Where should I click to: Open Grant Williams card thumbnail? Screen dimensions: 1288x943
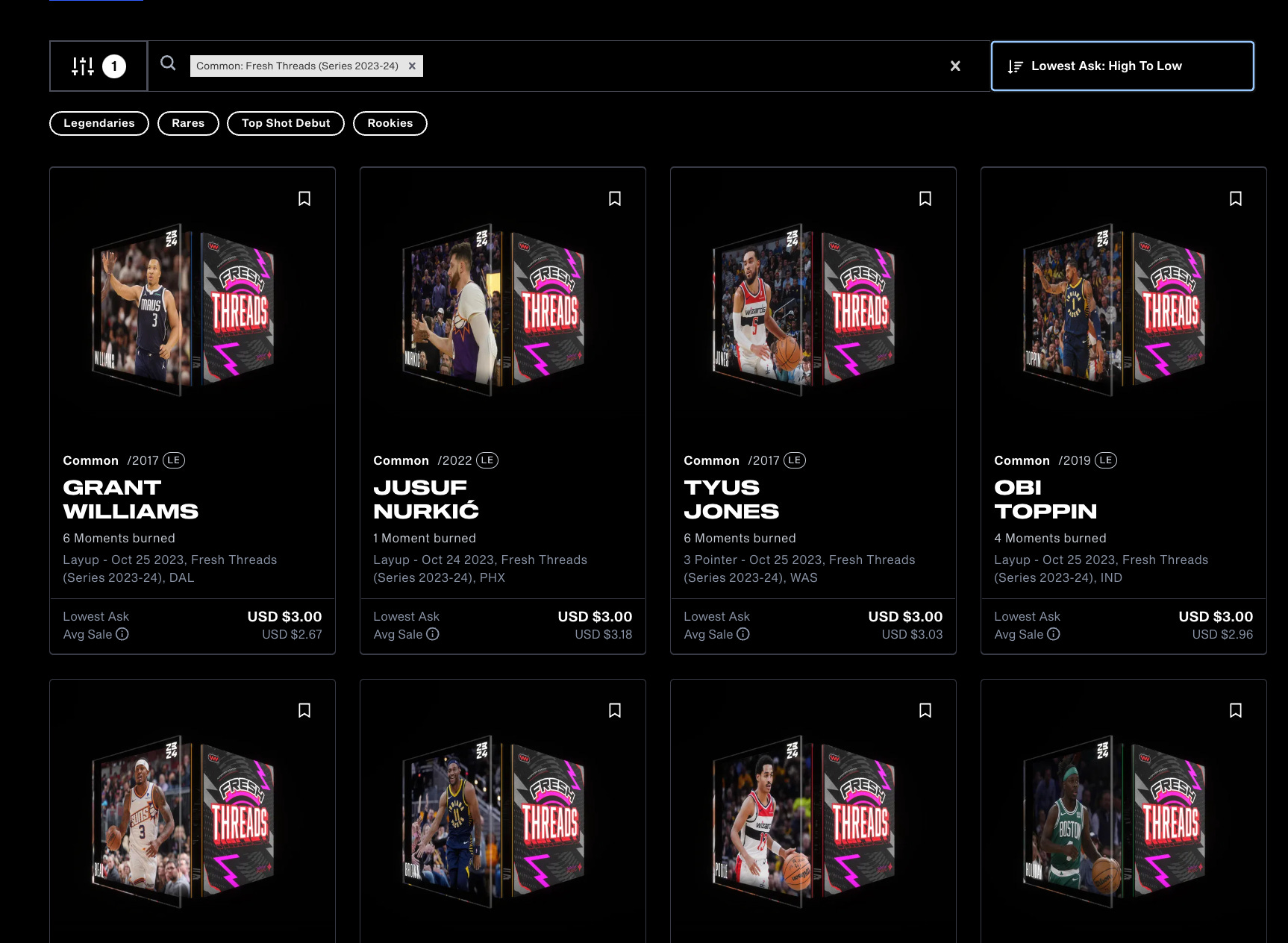click(x=184, y=310)
